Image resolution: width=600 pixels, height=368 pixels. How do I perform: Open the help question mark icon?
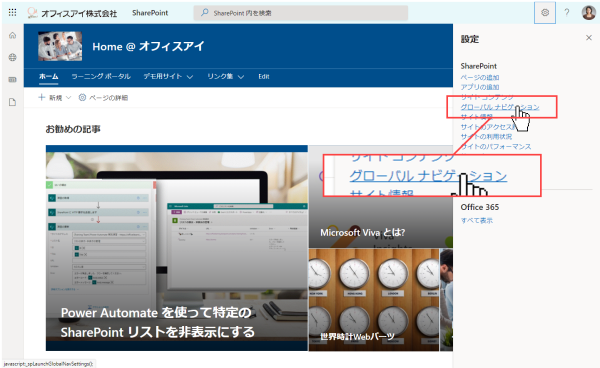click(x=567, y=13)
